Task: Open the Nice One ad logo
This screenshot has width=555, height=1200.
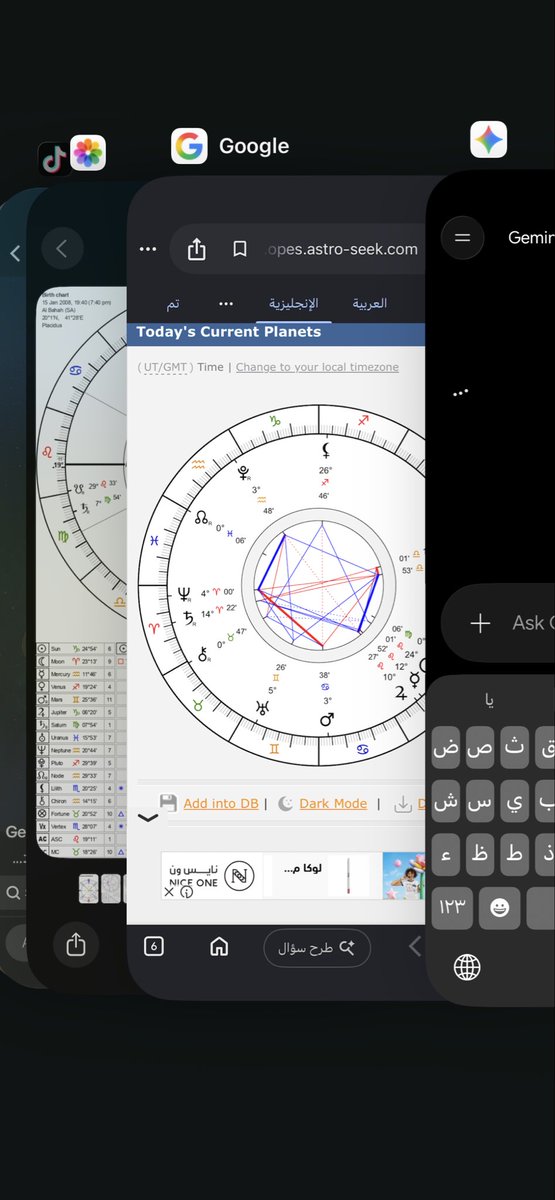Action: (239, 877)
